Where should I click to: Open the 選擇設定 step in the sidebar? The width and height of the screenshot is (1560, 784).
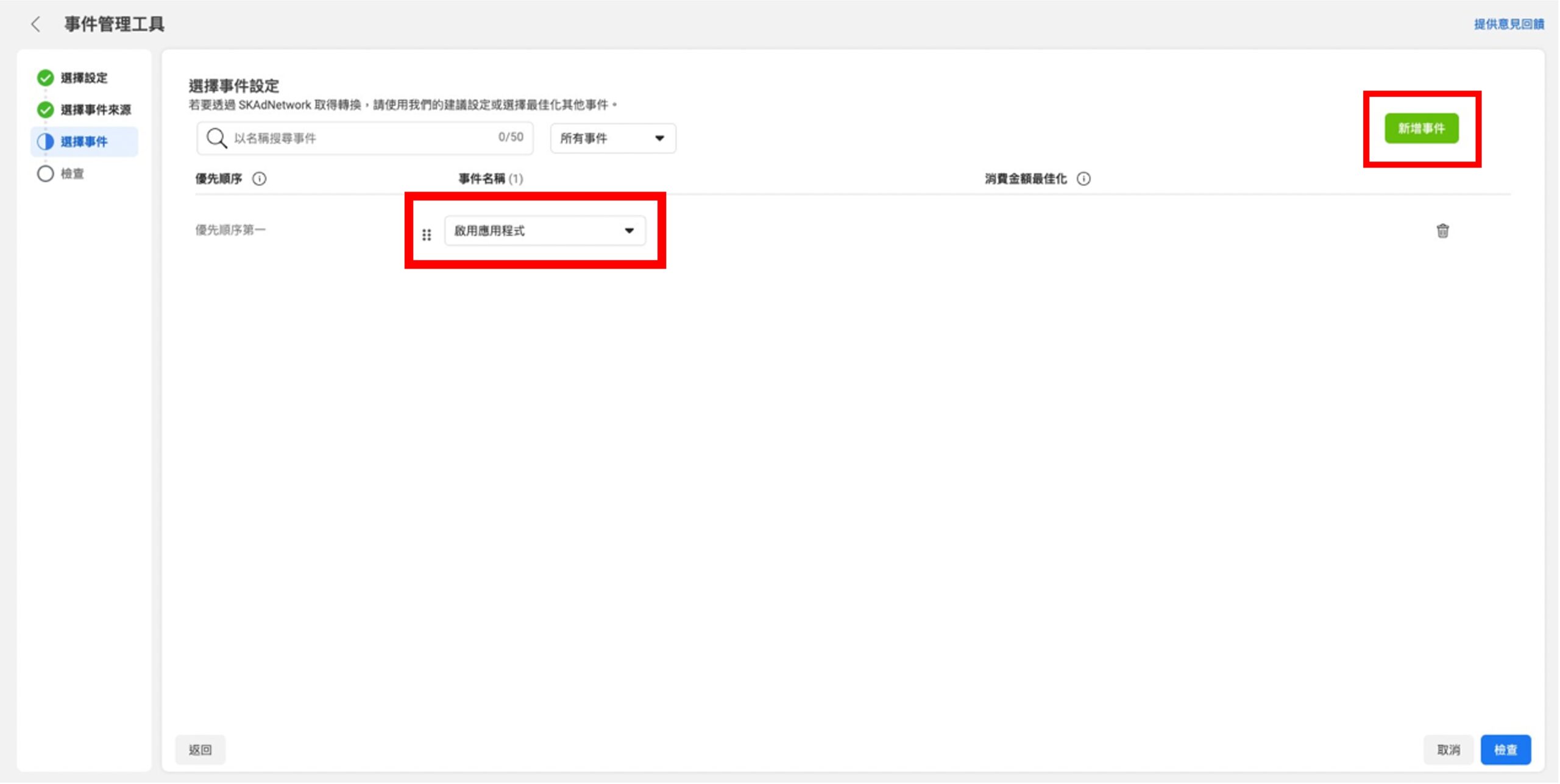pyautogui.click(x=84, y=78)
